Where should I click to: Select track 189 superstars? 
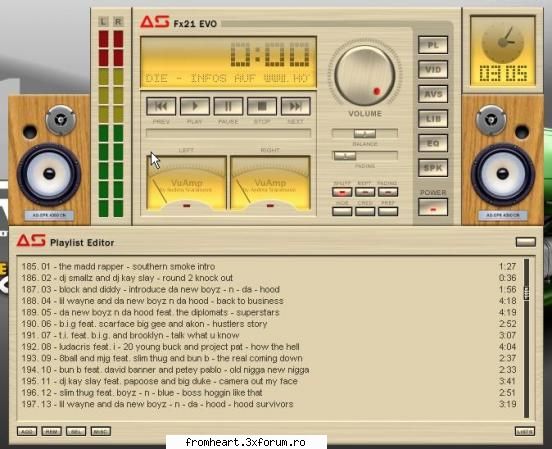coord(269,312)
